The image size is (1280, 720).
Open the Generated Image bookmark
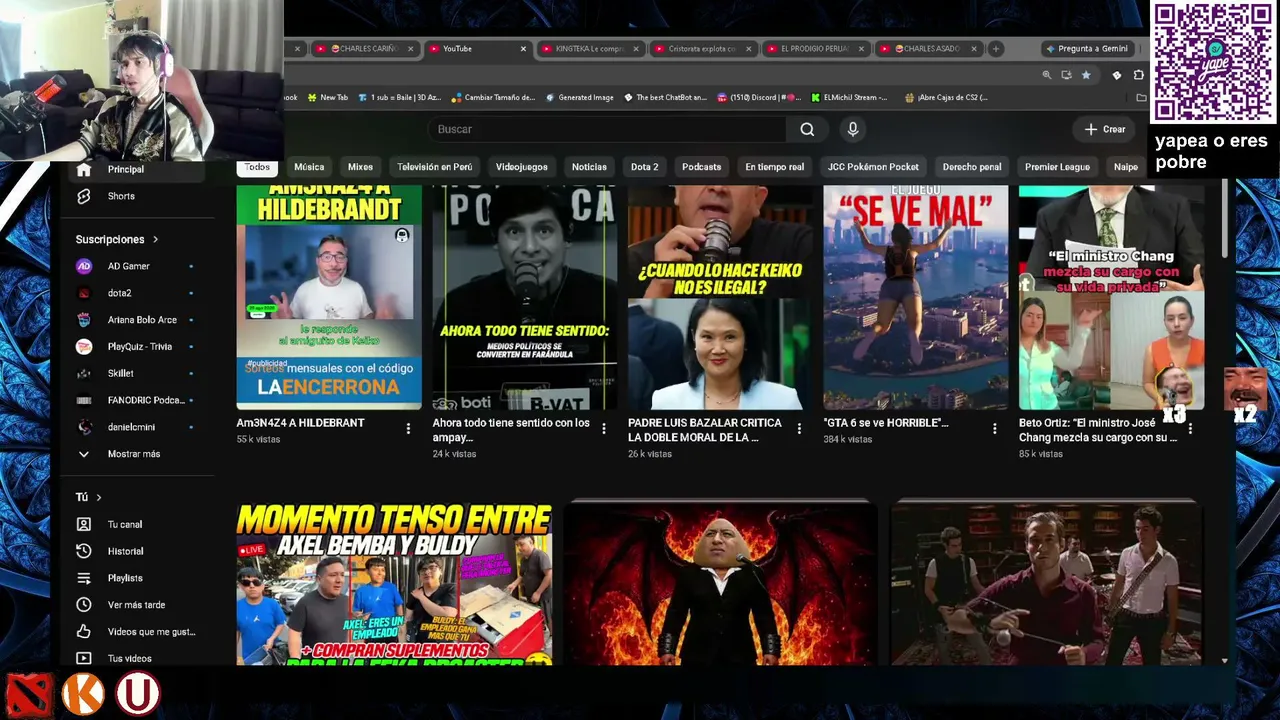580,97
